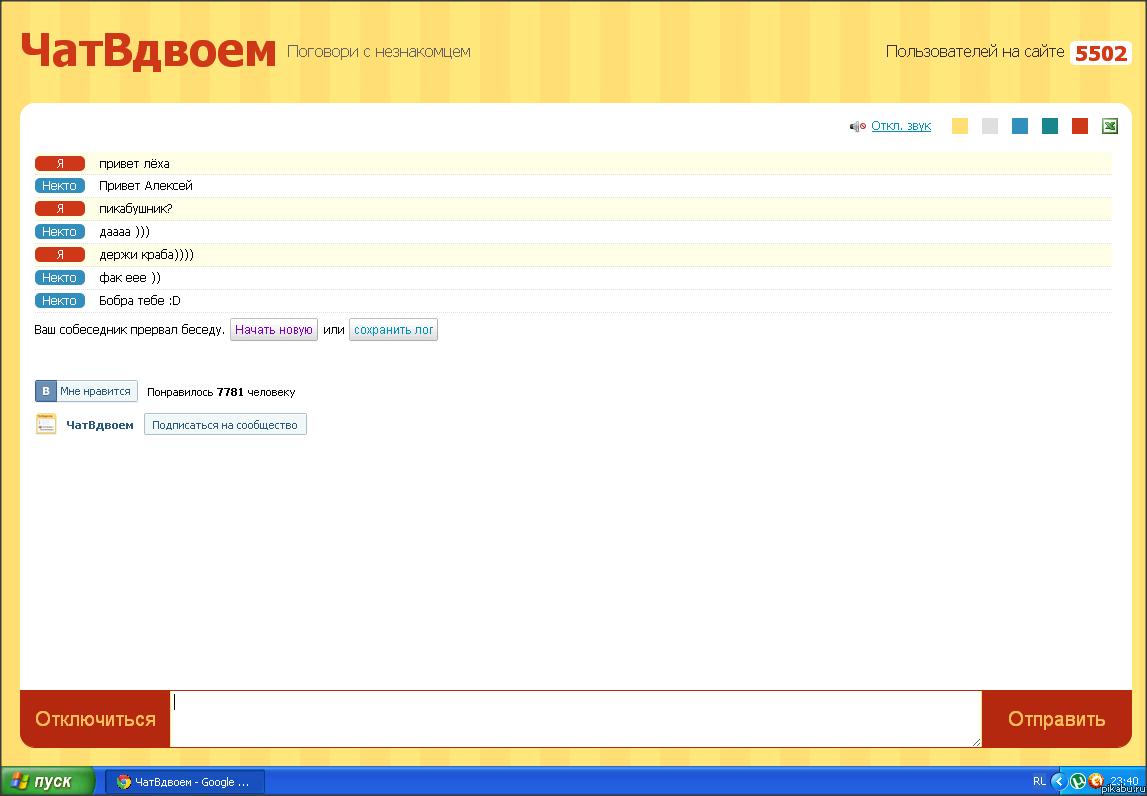Image resolution: width=1147 pixels, height=796 pixels.
Task: Select the gray theme color swatch
Action: pyautogui.click(x=990, y=126)
